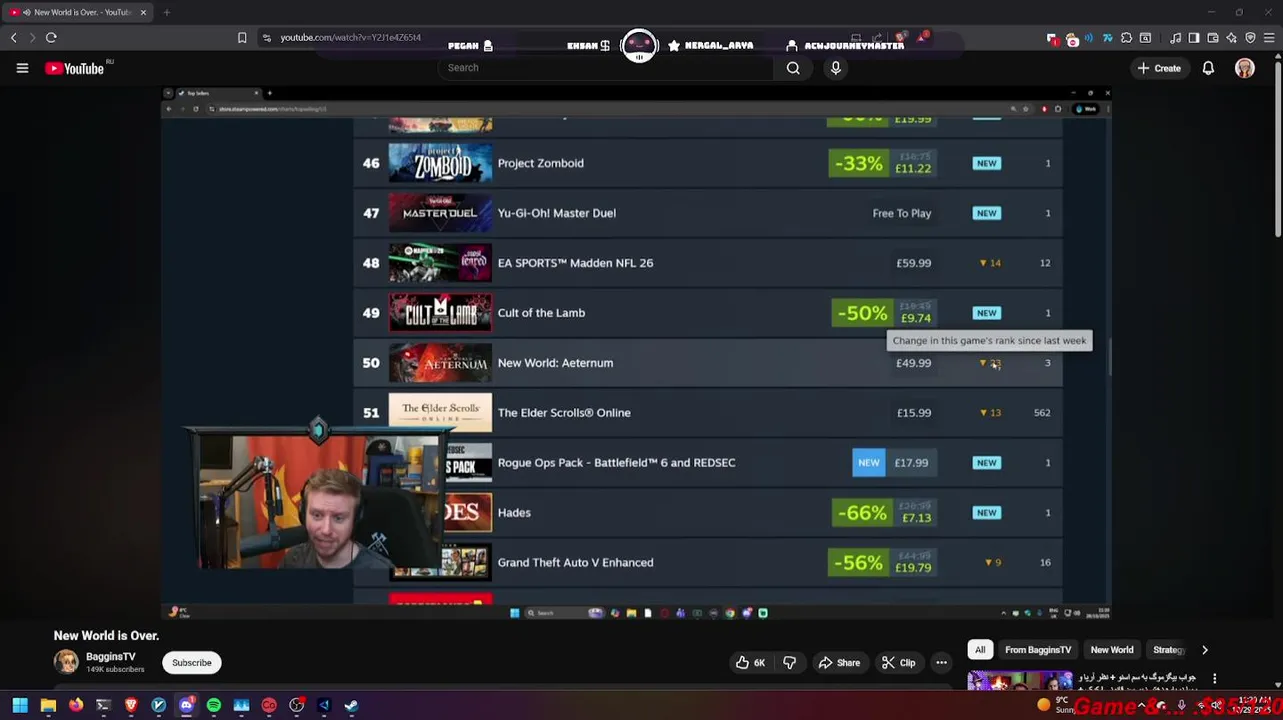This screenshot has height=720, width=1283.
Task: Open Steam from the taskbar
Action: pos(351,705)
